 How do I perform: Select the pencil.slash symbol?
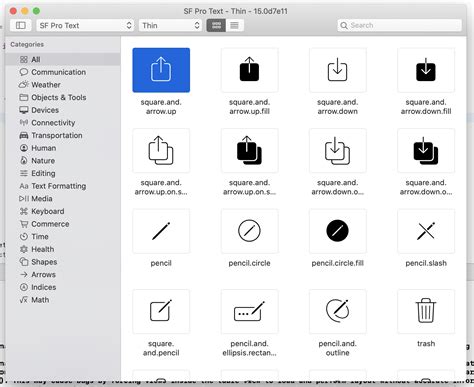pyautogui.click(x=426, y=231)
